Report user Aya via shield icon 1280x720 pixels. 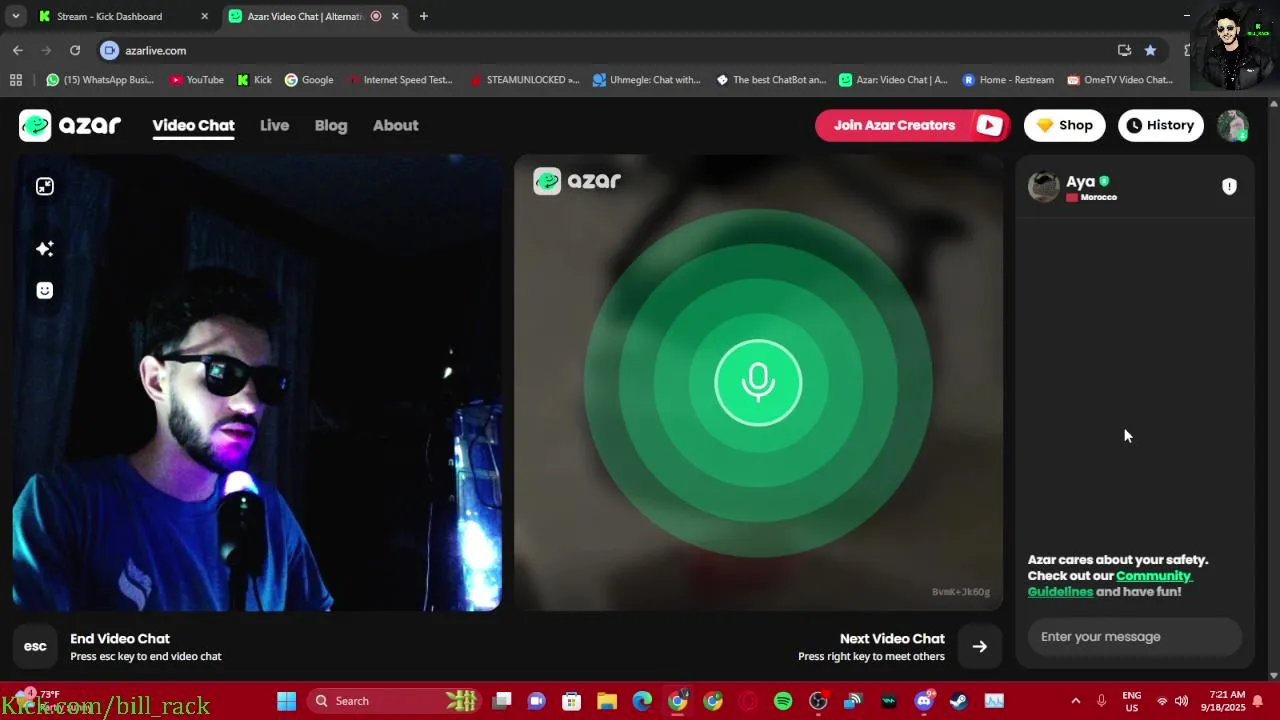pyautogui.click(x=1229, y=186)
